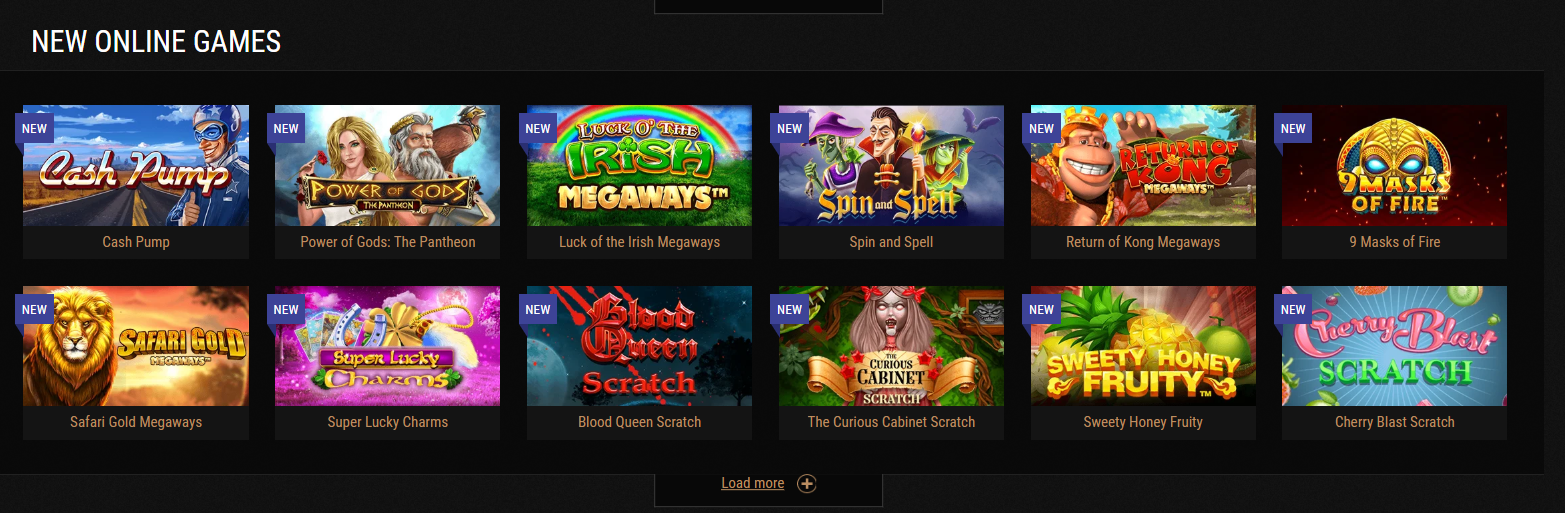Launch Cherry Blast Scratch game image
1565x513 pixels.
[x=1395, y=346]
